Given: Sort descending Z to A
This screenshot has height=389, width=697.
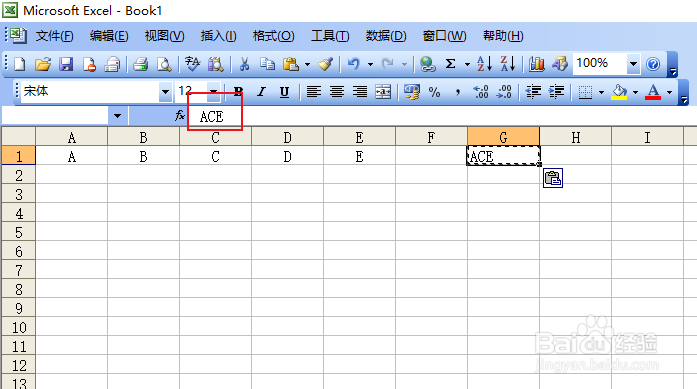Looking at the screenshot, I should click(507, 64).
